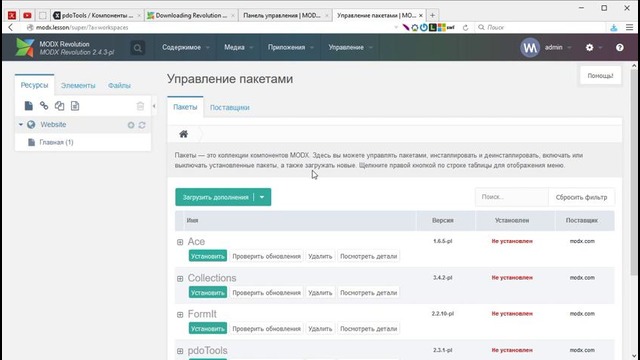Switch to the Файлы tab
Viewport: 640px width, 360px height.
coord(119,85)
